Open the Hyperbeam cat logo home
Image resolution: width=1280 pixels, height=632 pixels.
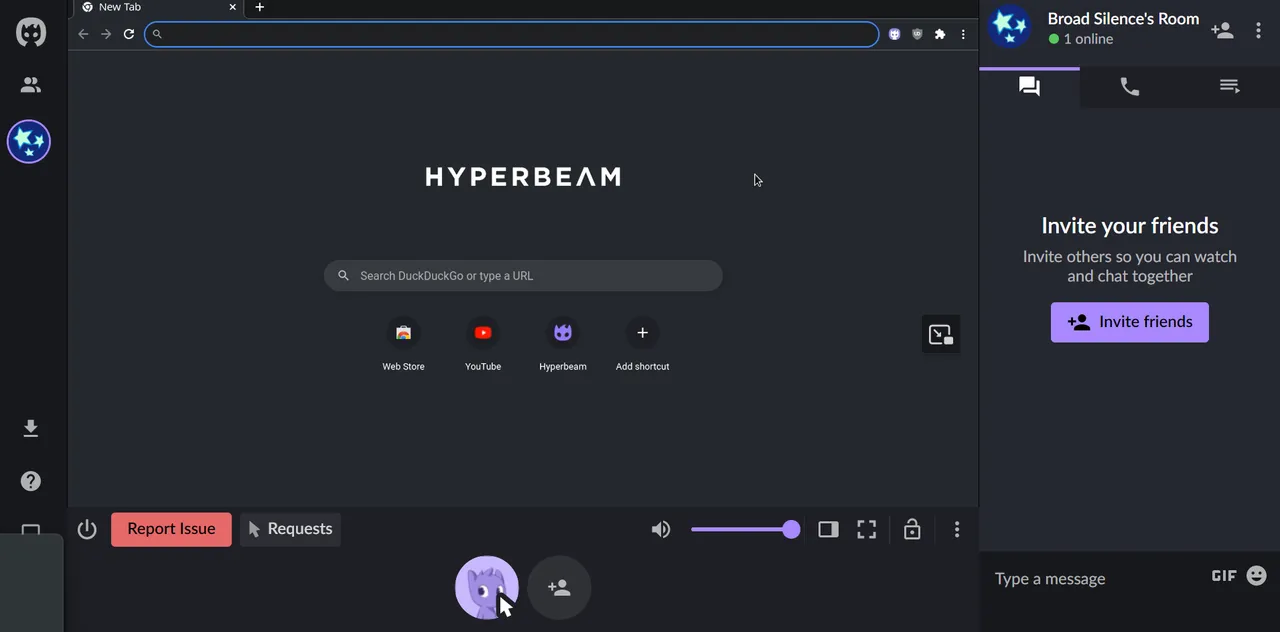coord(31,32)
